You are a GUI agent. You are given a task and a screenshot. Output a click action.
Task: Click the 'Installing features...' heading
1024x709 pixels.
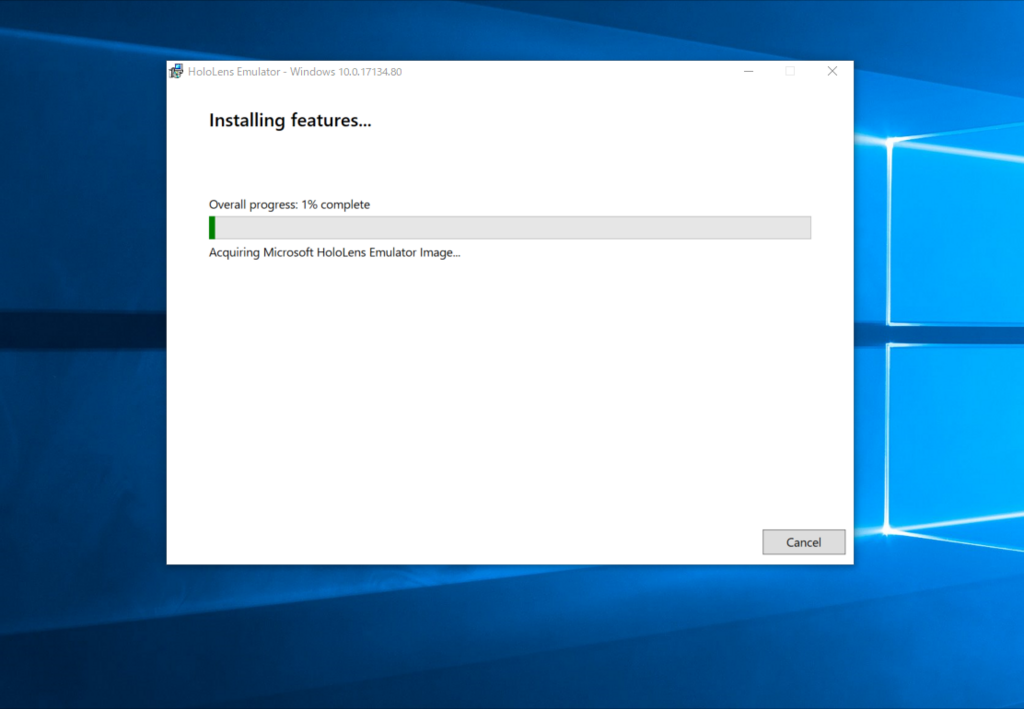(x=290, y=120)
